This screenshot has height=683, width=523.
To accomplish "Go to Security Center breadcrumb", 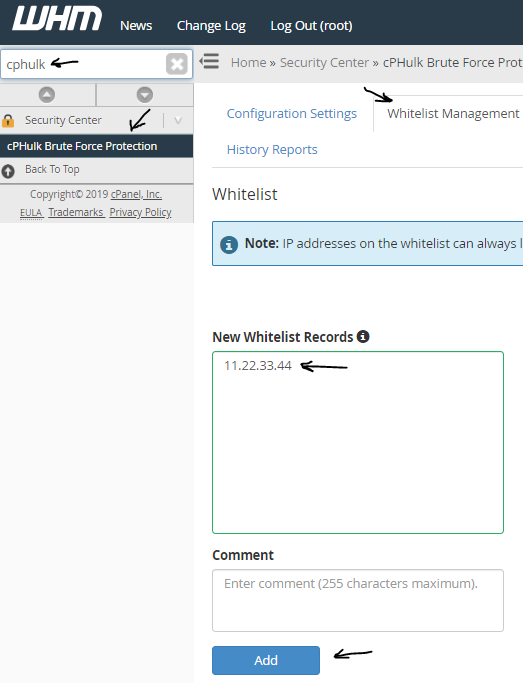I will tap(324, 63).
